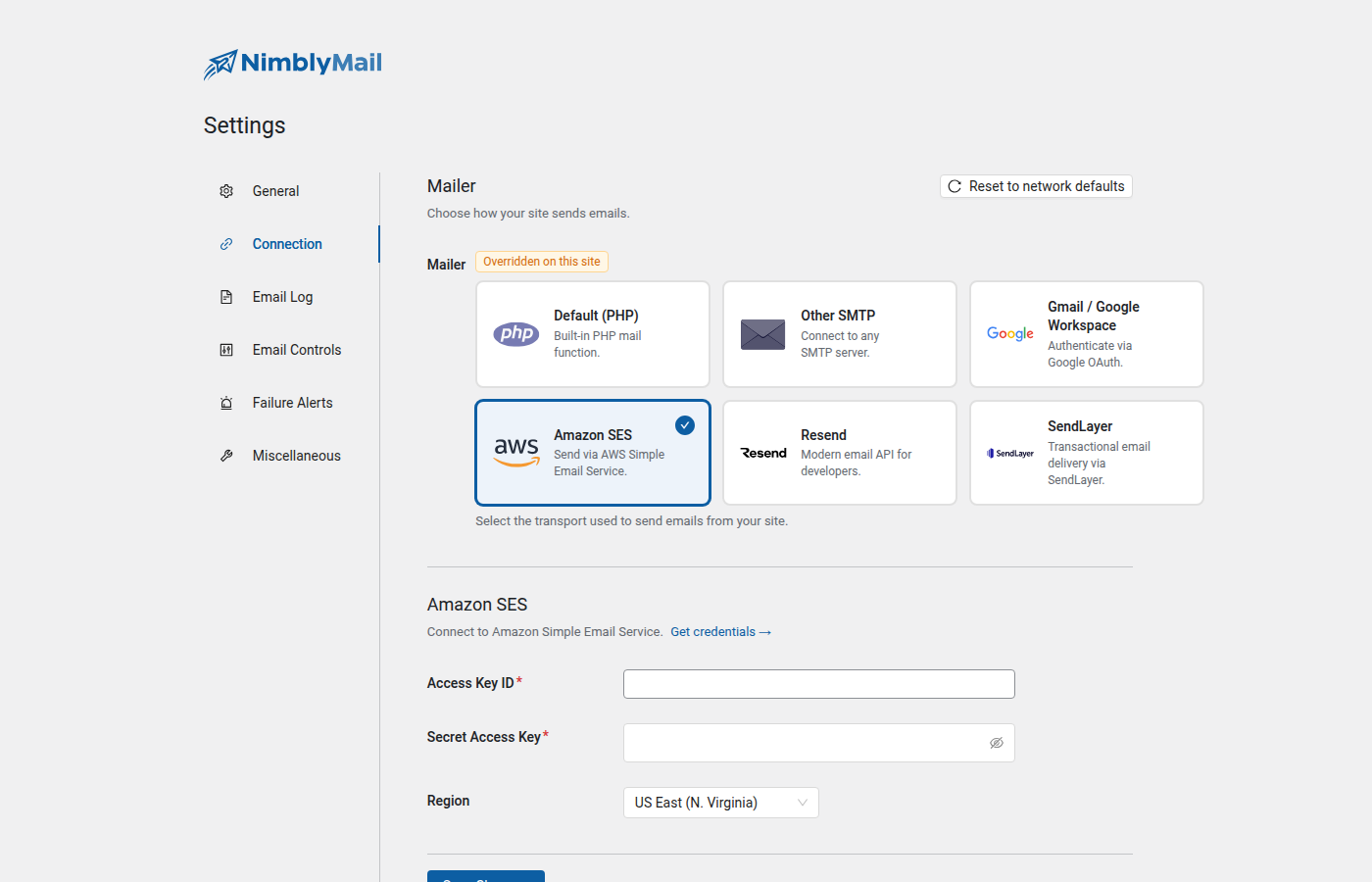Image resolution: width=1372 pixels, height=882 pixels.
Task: Select the Gmail / Google Workspace mailer
Action: pos(1087,334)
